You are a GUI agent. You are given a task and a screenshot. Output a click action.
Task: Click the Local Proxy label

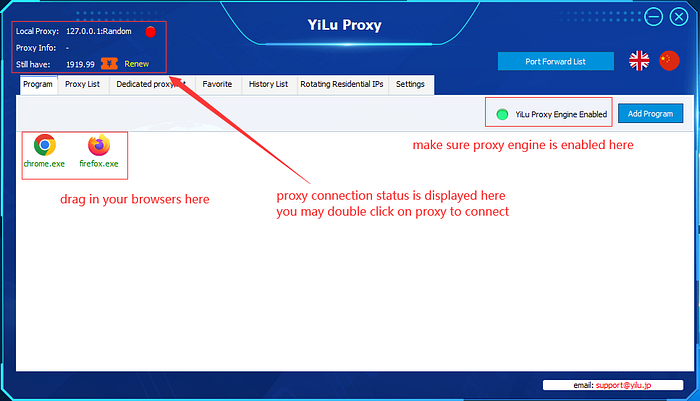pos(38,31)
